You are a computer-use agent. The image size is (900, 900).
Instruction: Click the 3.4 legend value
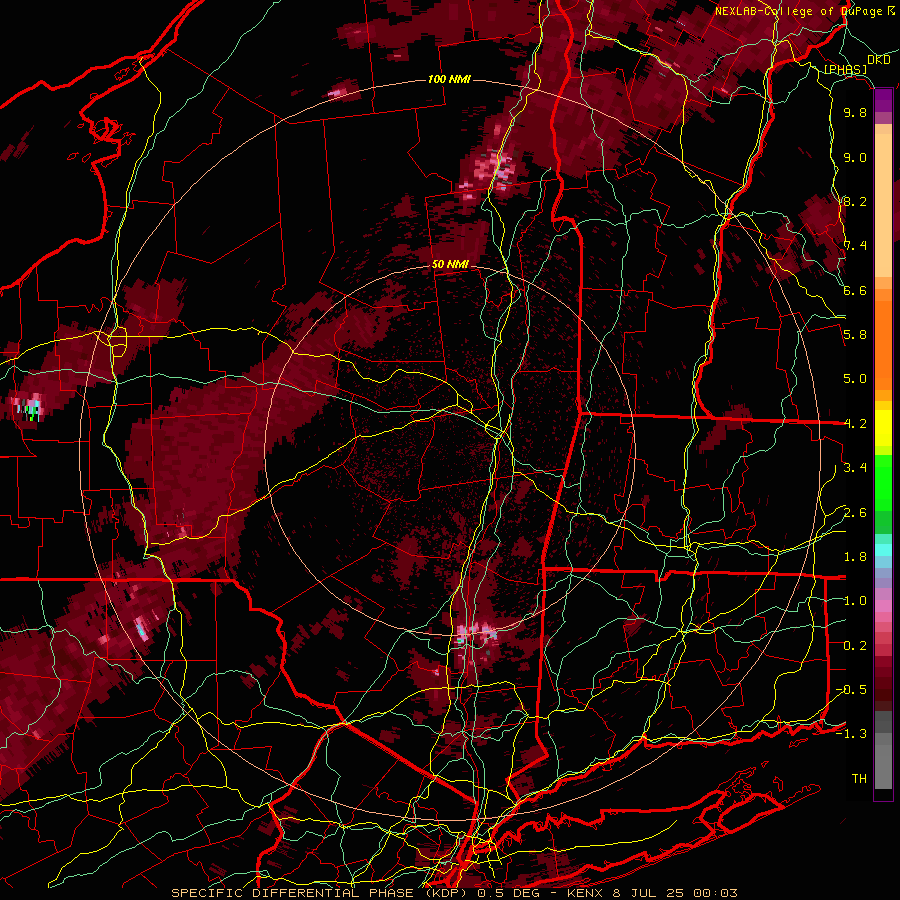coord(855,468)
